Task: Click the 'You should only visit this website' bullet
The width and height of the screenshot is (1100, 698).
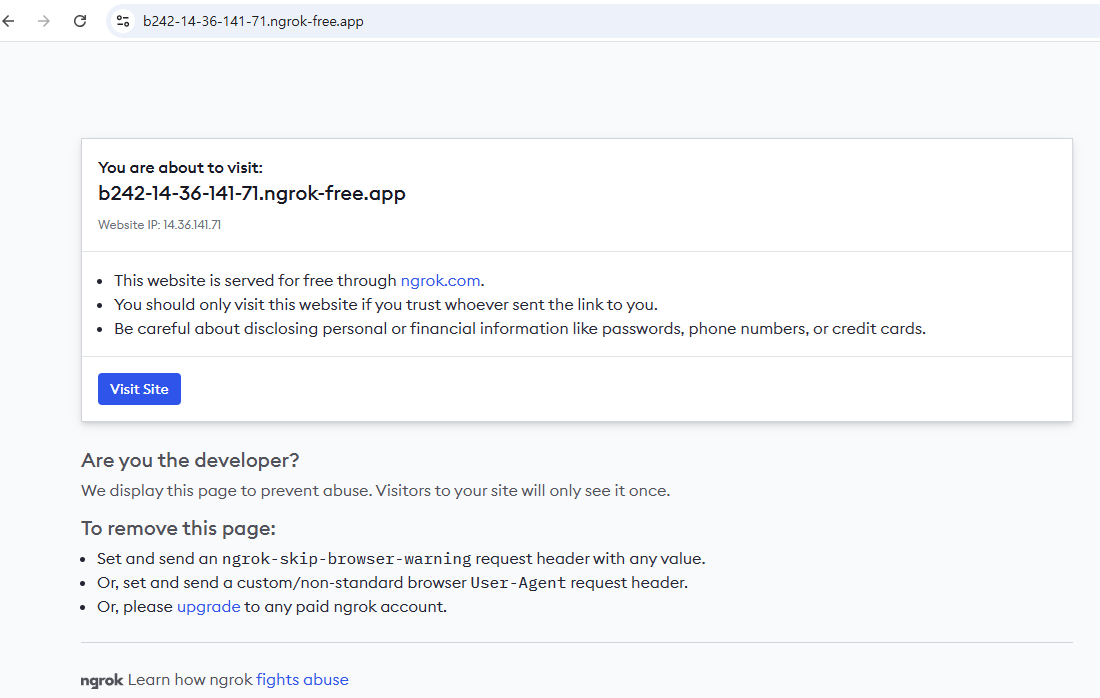Action: (x=386, y=304)
